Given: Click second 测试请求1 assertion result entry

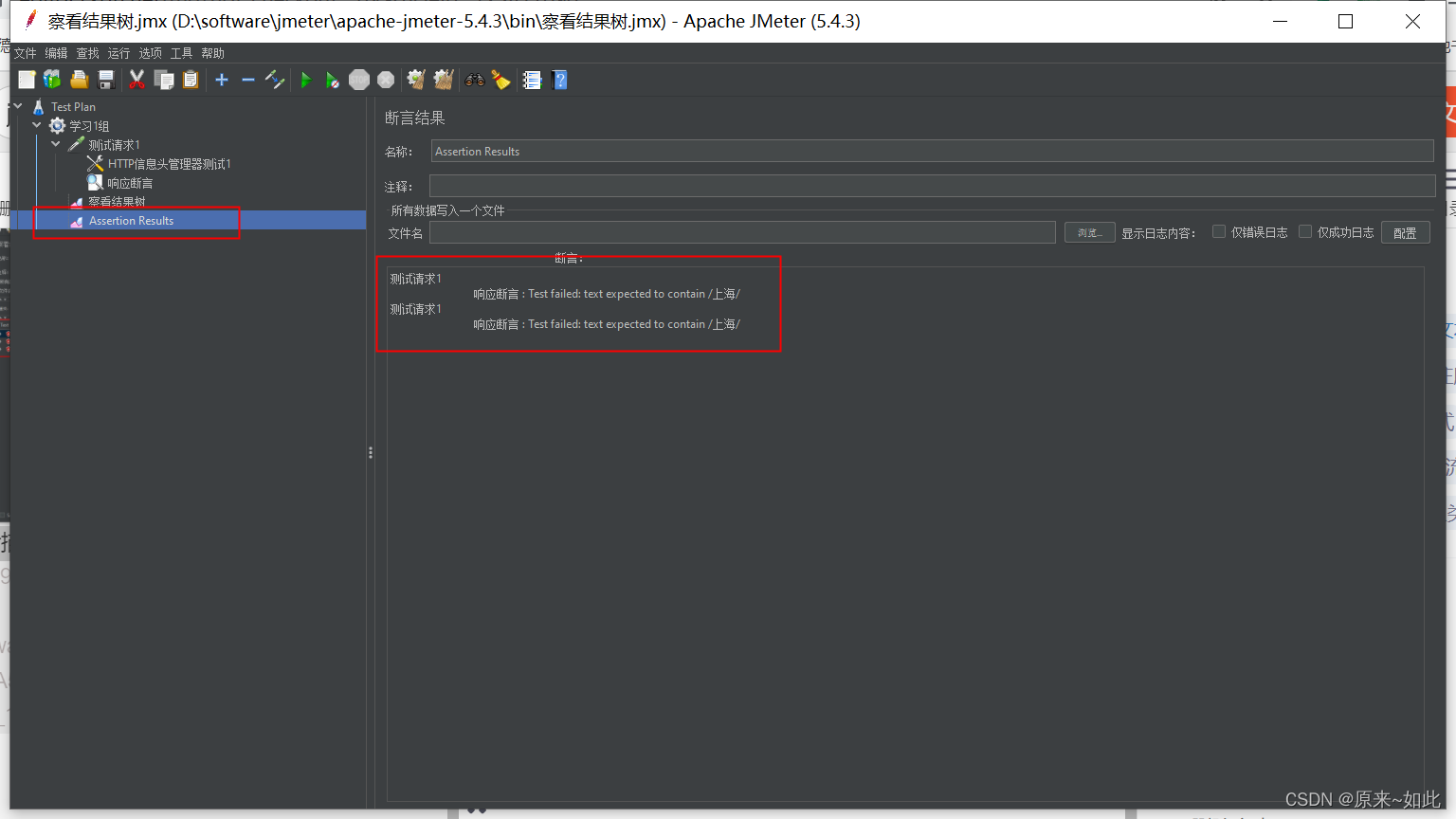Looking at the screenshot, I should 416,309.
